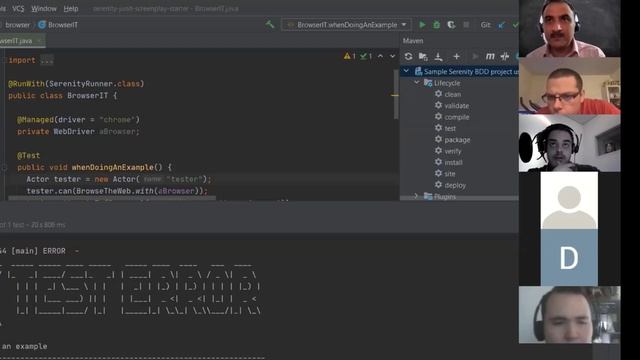Screen dimensions: 640x360
Task: Collapse the Lifecycle tree node
Action: pyautogui.click(x=417, y=82)
